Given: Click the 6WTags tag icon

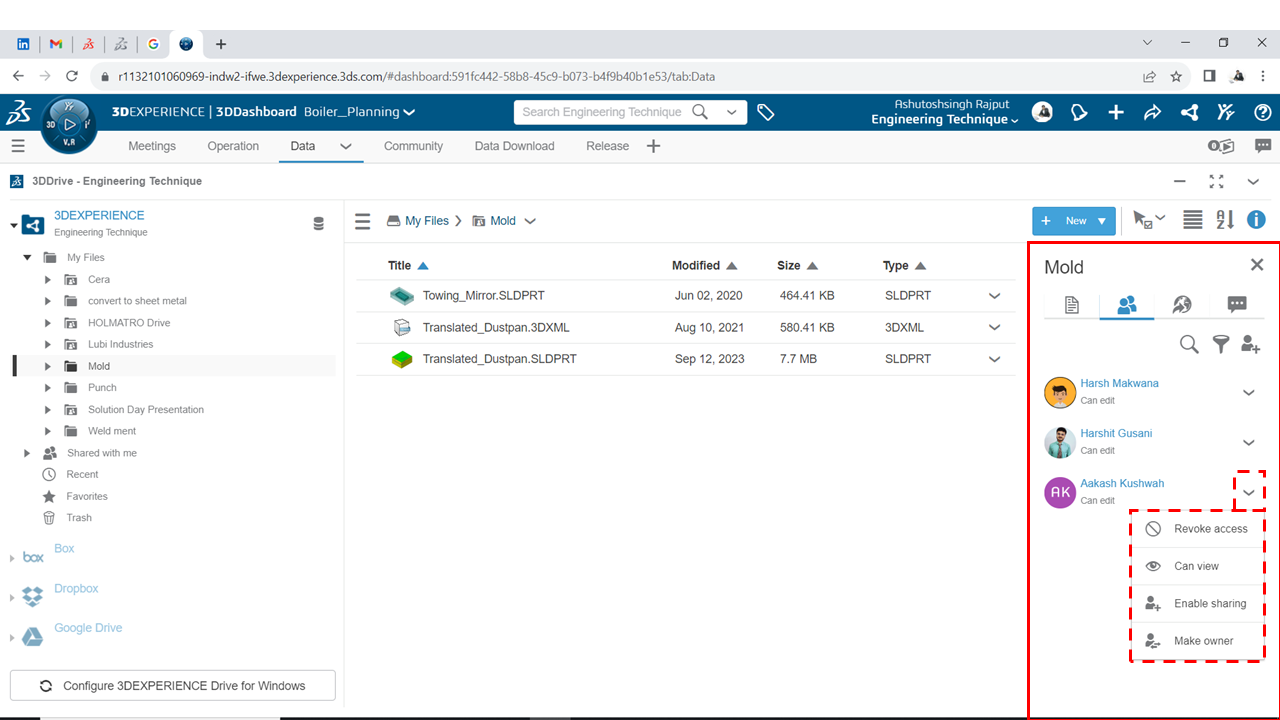Looking at the screenshot, I should pyautogui.click(x=766, y=113).
